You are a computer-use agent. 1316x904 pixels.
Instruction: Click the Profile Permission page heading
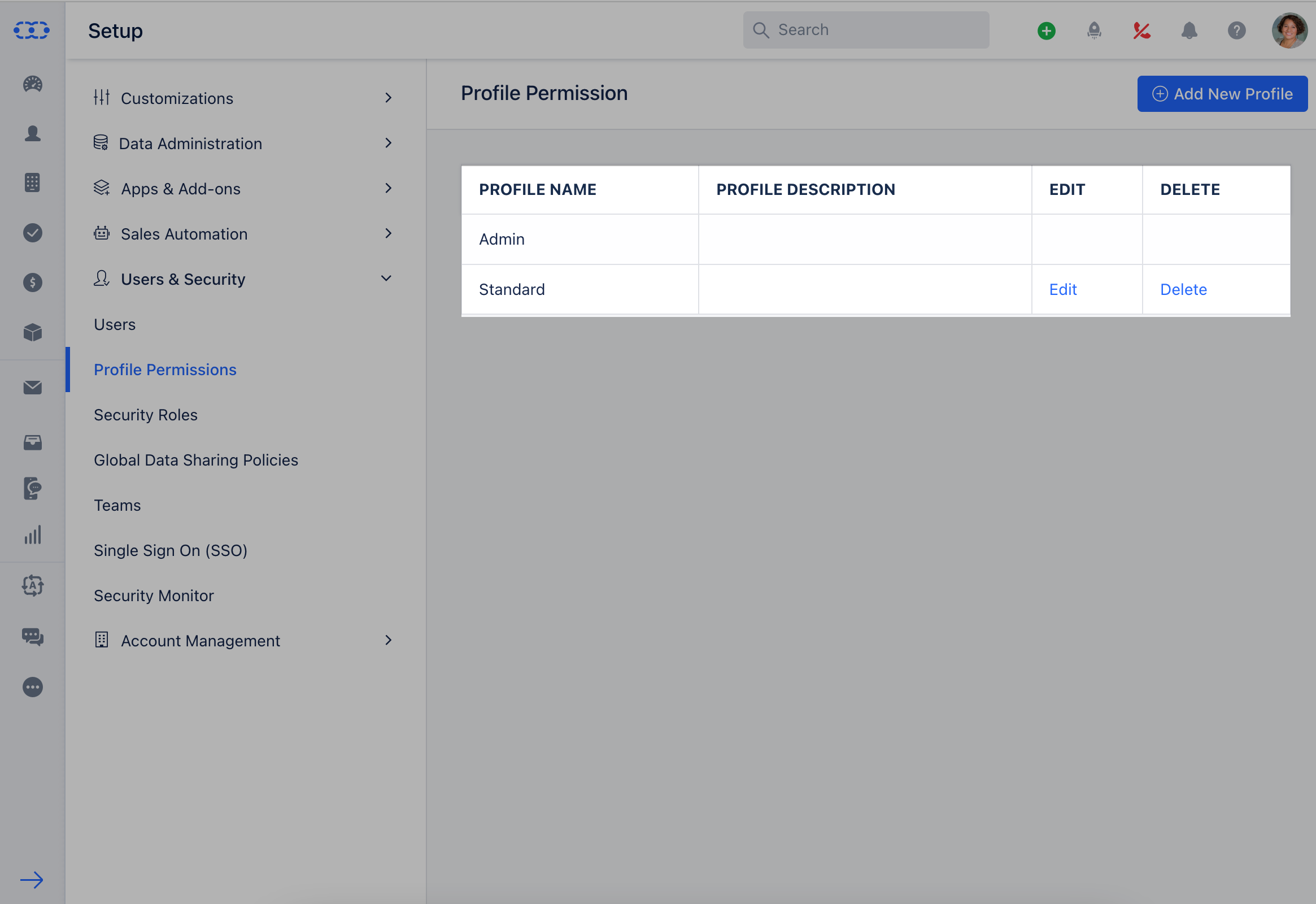click(x=544, y=93)
